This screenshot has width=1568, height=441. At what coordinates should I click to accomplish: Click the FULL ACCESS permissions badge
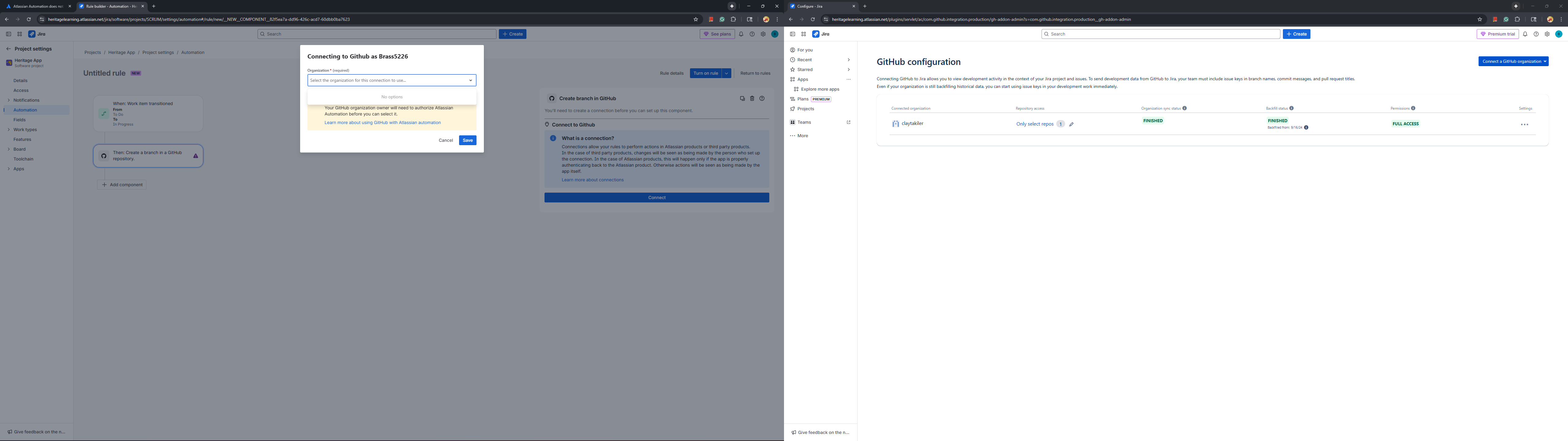1405,124
